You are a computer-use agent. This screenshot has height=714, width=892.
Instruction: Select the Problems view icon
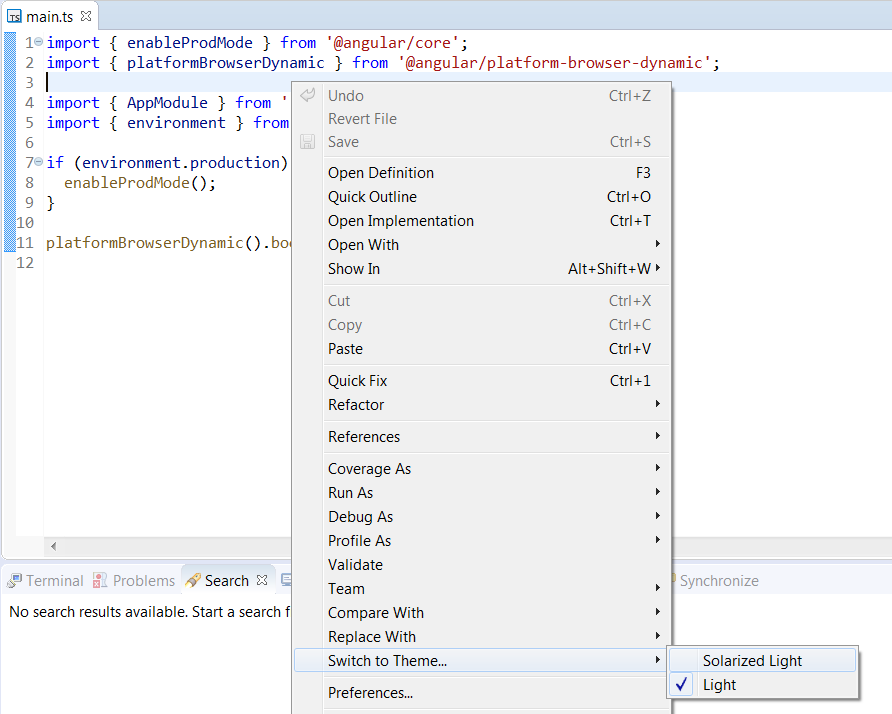click(98, 580)
